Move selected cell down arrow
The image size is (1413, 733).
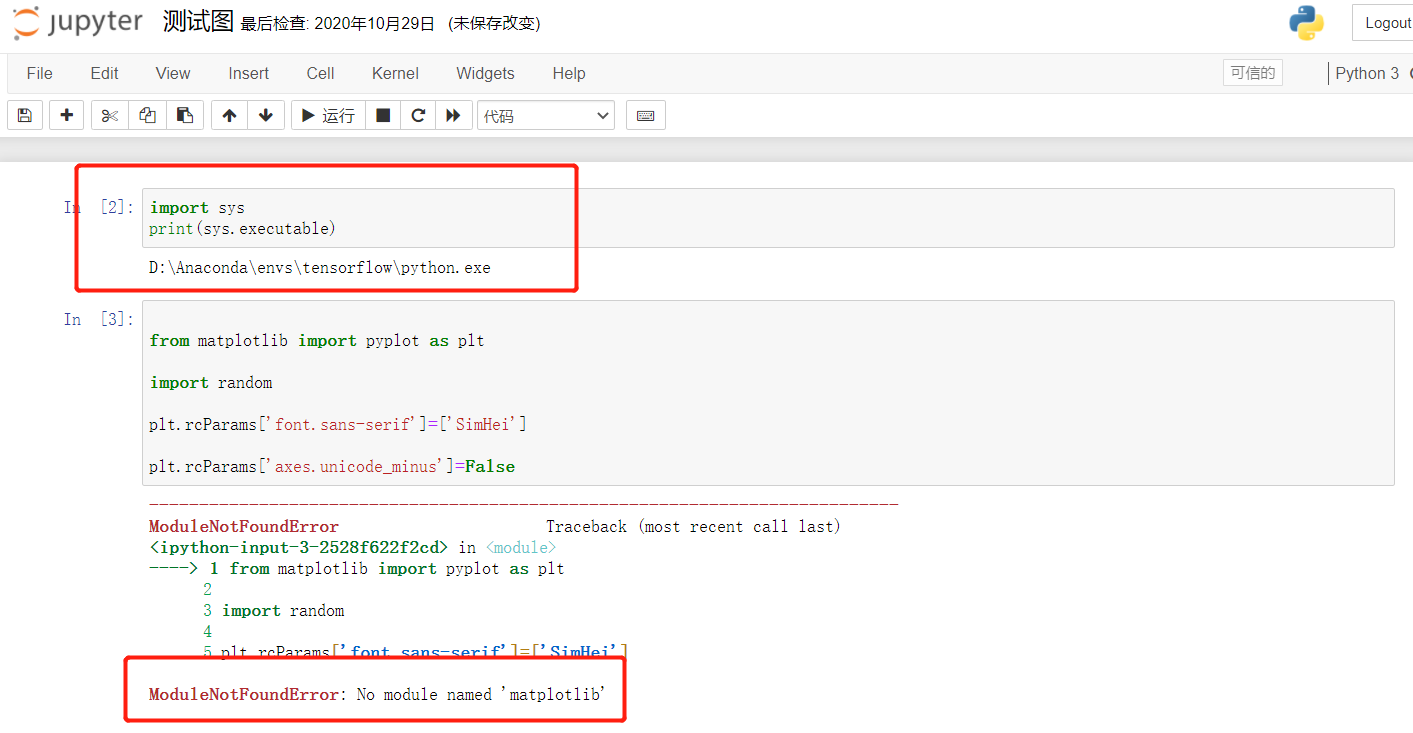266,115
